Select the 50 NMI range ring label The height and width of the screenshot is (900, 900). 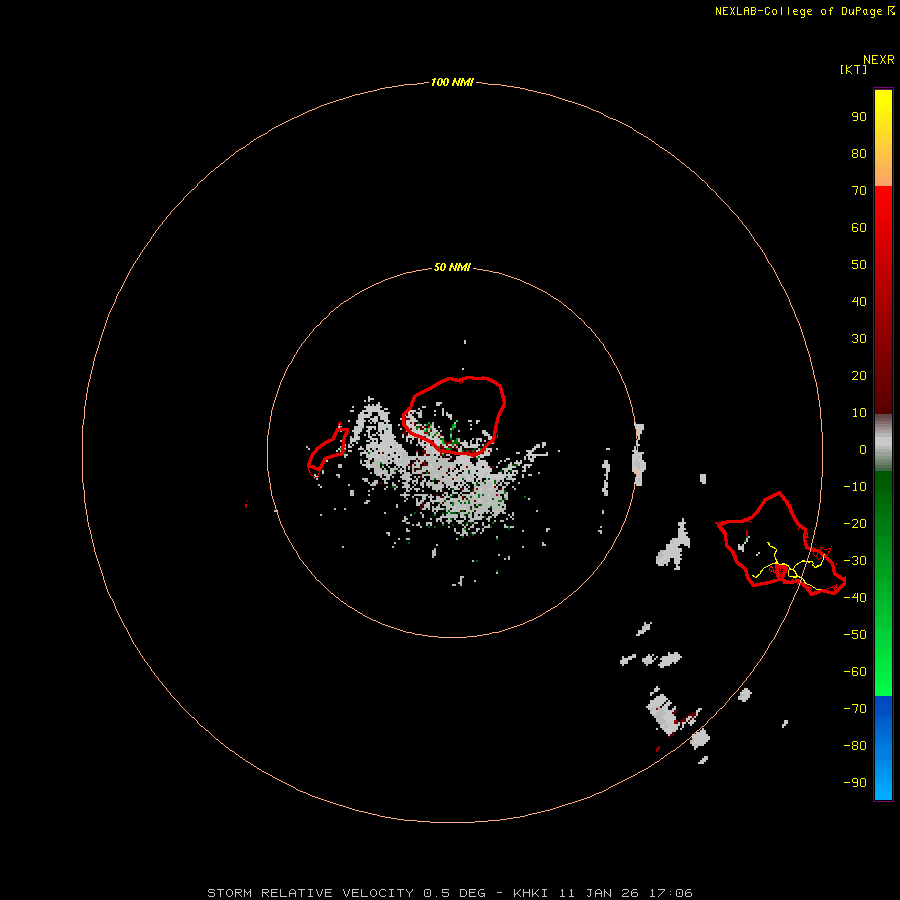(452, 267)
